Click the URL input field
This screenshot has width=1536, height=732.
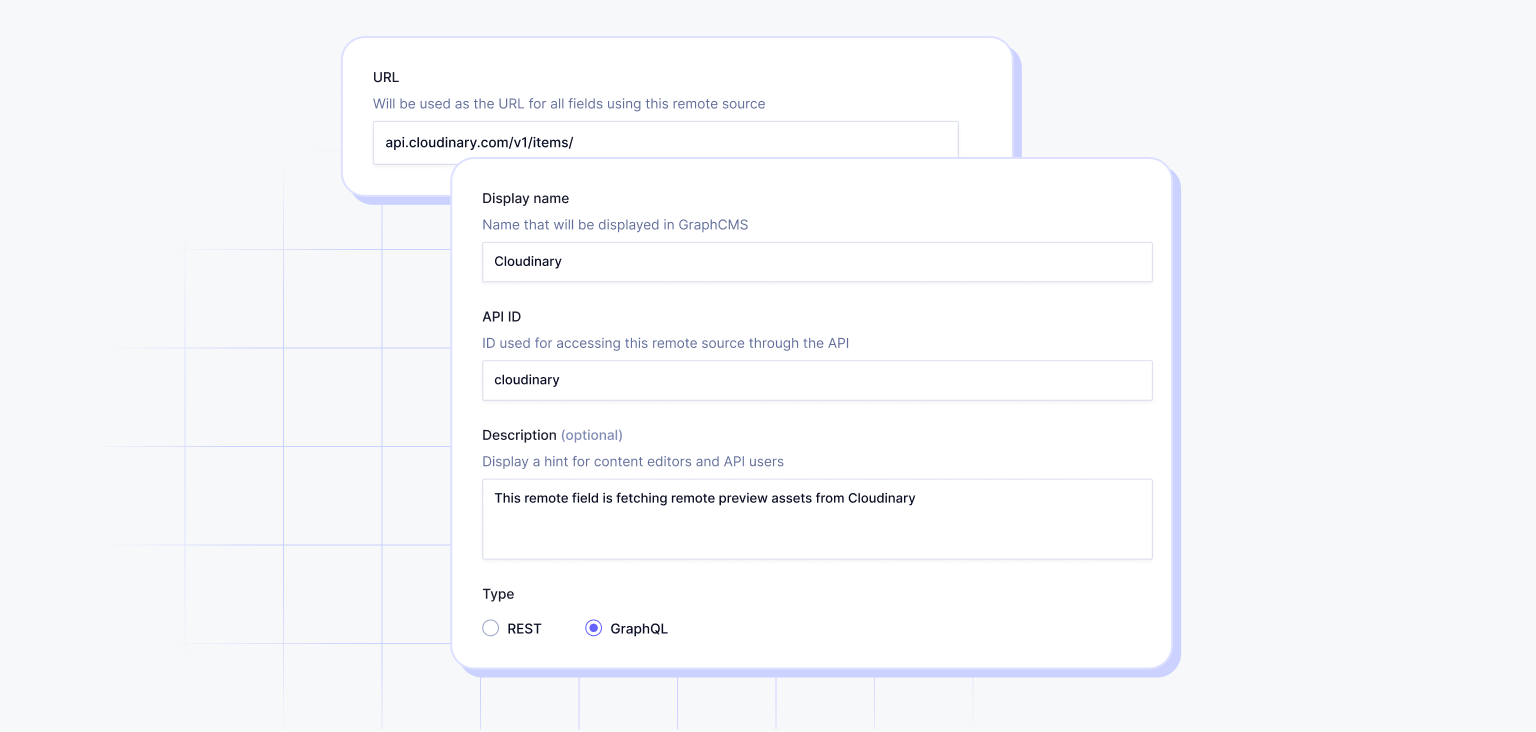(666, 141)
